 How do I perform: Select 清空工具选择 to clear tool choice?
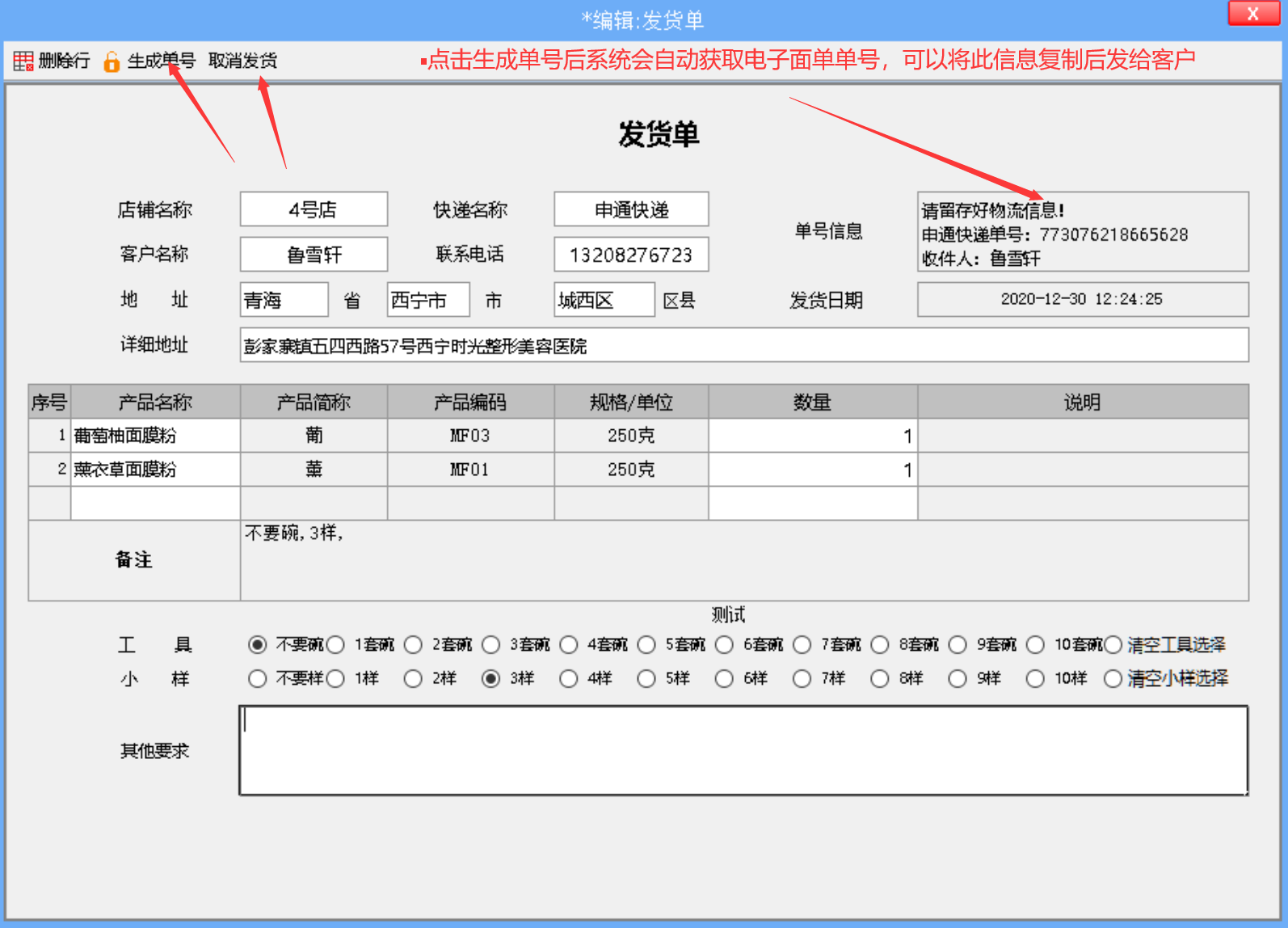pyautogui.click(x=1113, y=645)
